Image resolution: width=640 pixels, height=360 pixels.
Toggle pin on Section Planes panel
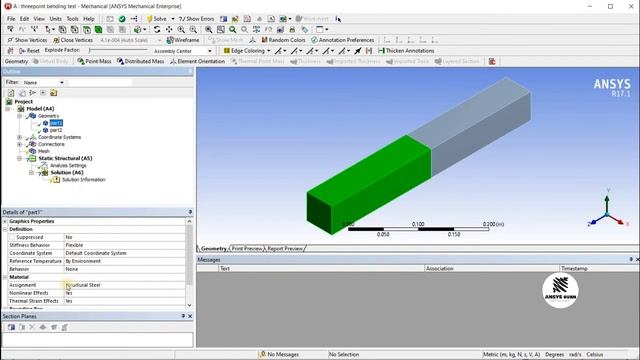tap(183, 316)
